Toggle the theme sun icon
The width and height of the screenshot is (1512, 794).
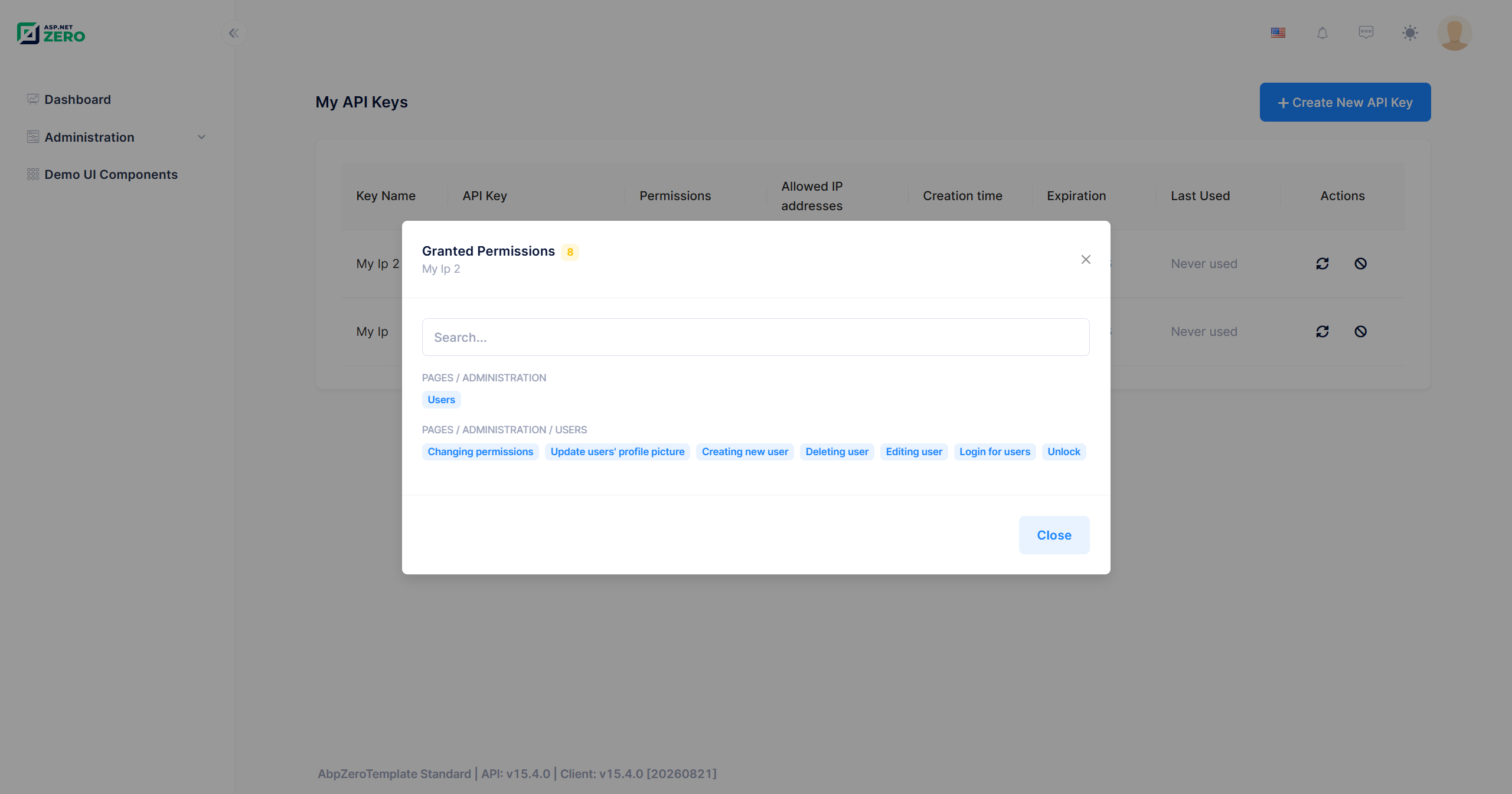1410,33
